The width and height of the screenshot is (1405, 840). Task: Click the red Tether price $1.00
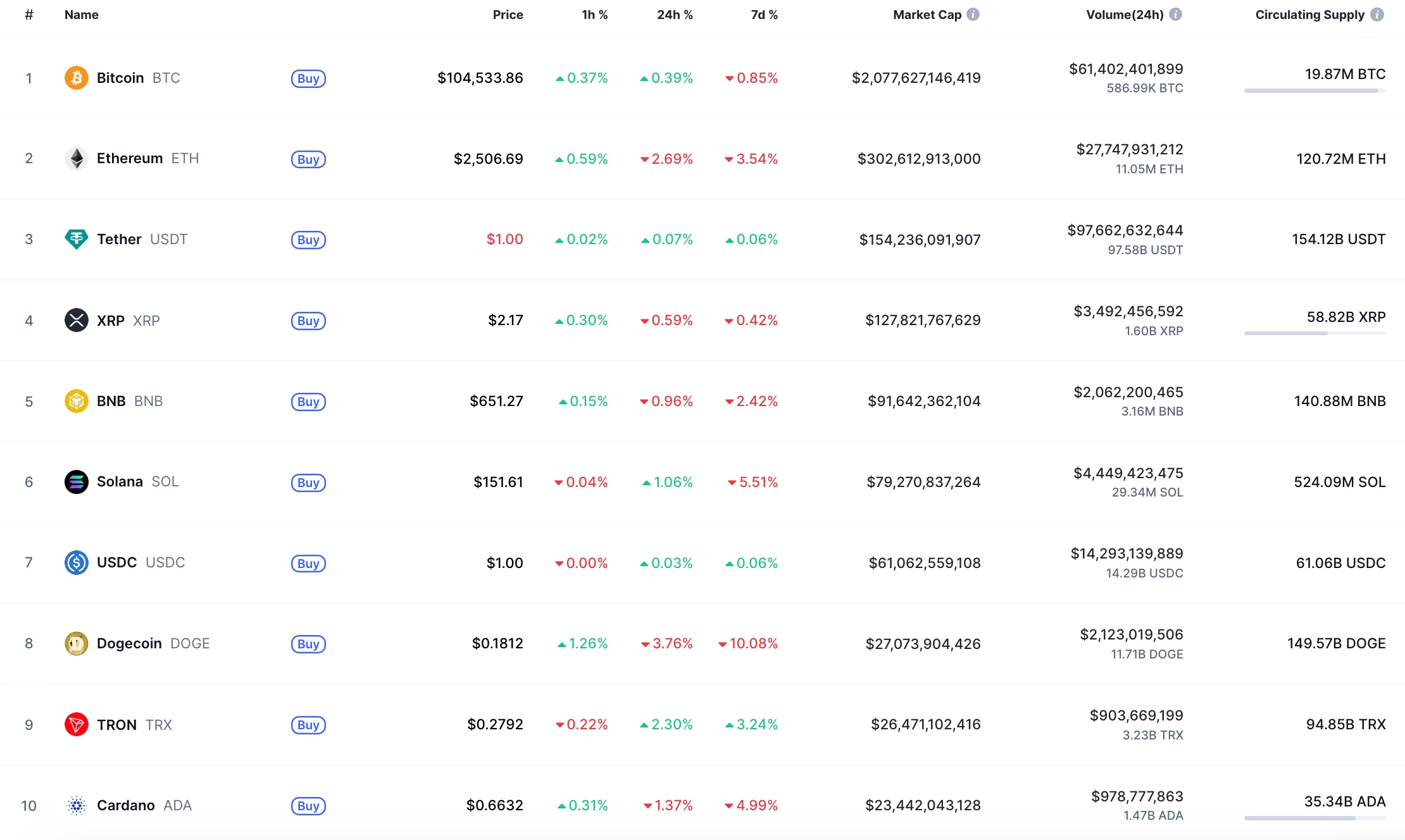504,239
